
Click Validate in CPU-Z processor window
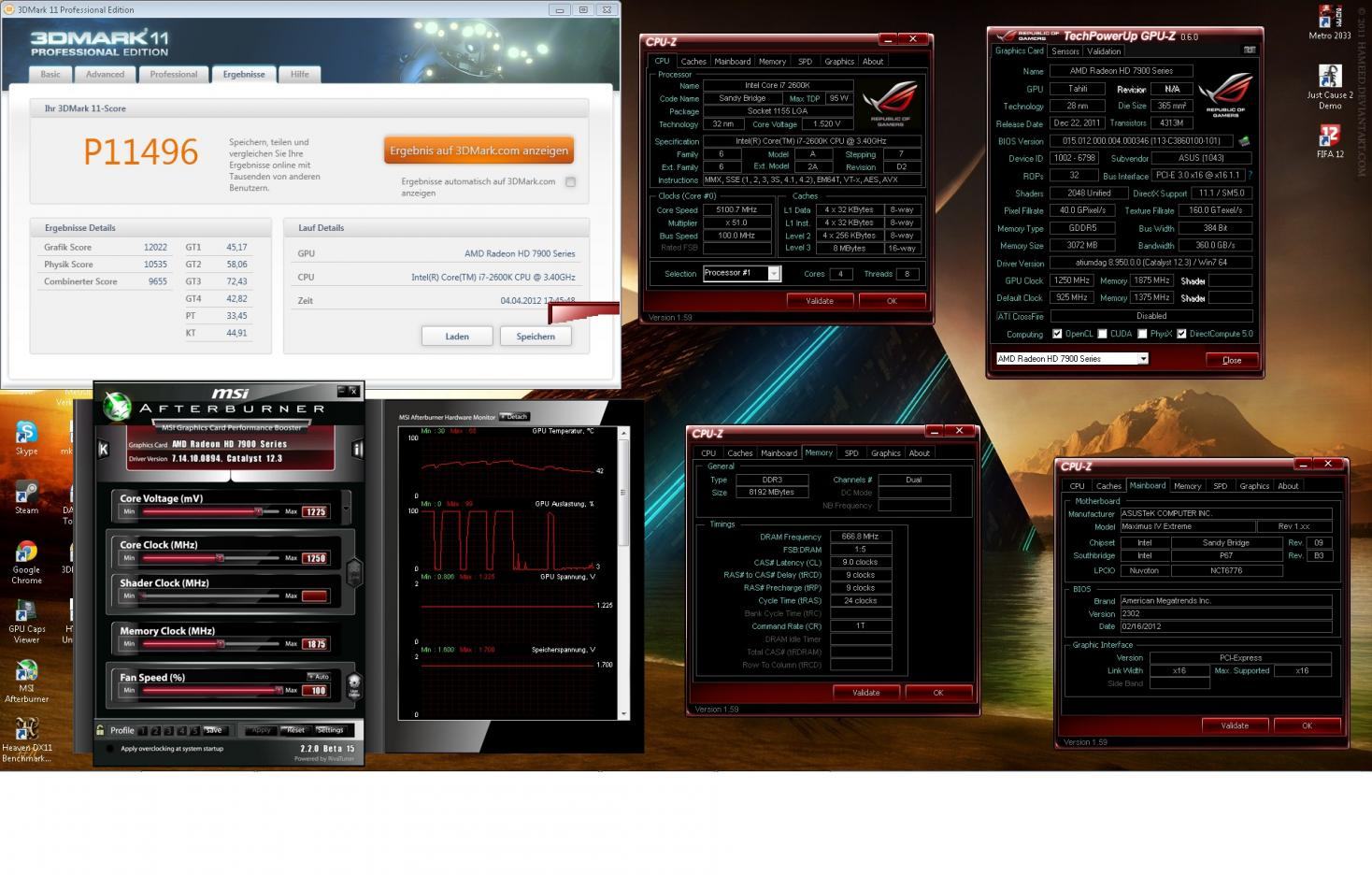coord(819,301)
